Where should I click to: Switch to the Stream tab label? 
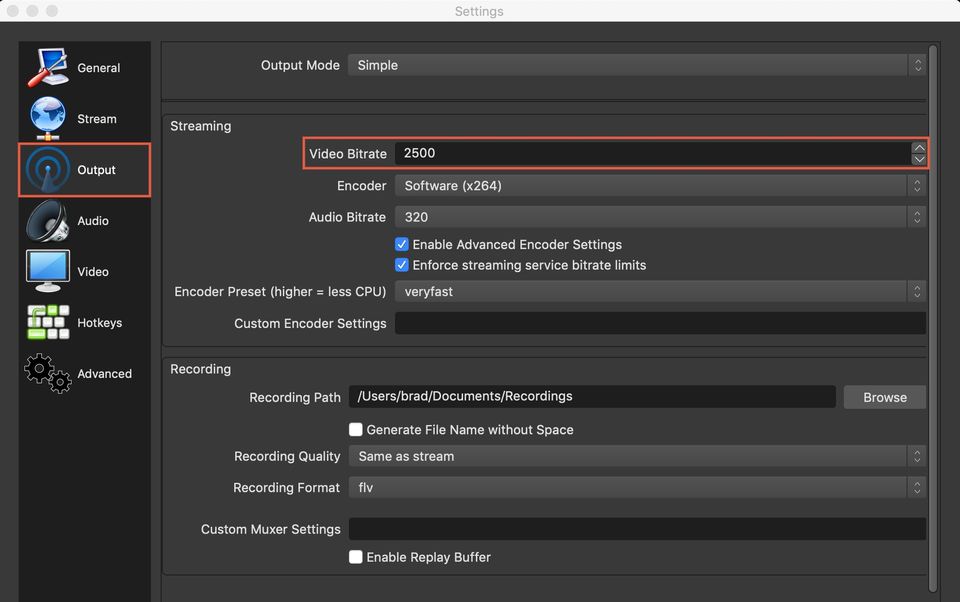[x=97, y=119]
